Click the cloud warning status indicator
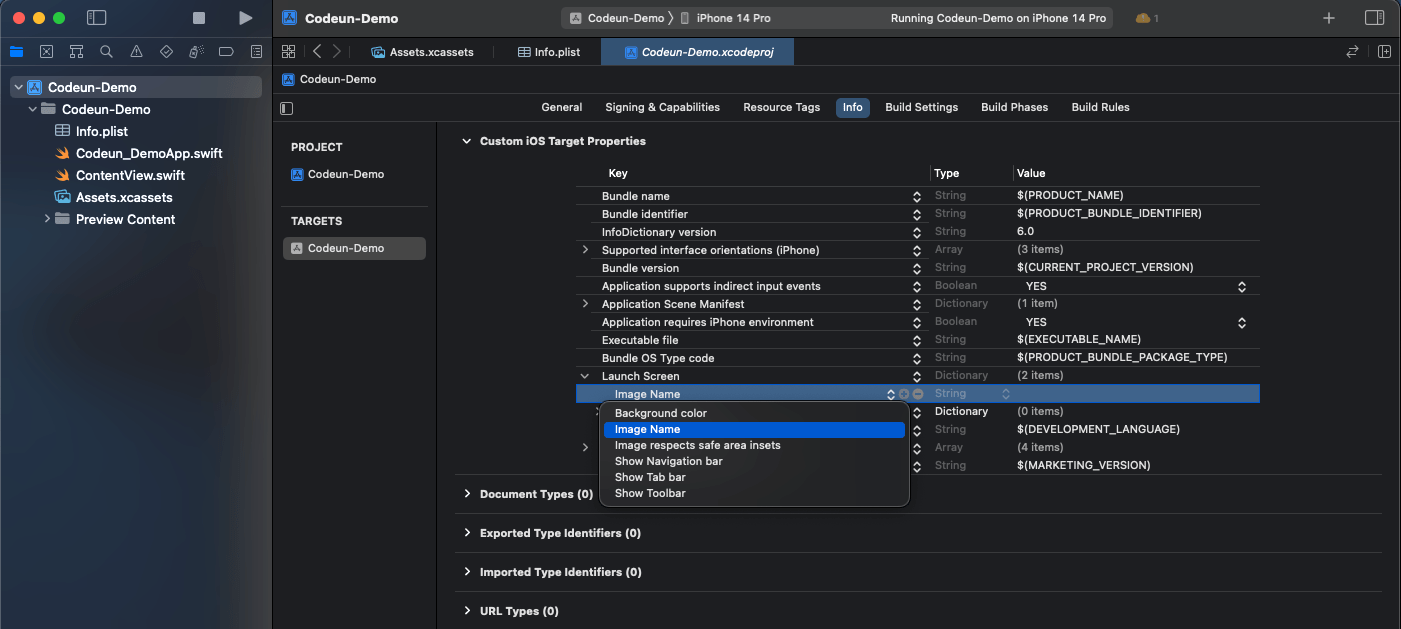1401x629 pixels. pos(1147,18)
